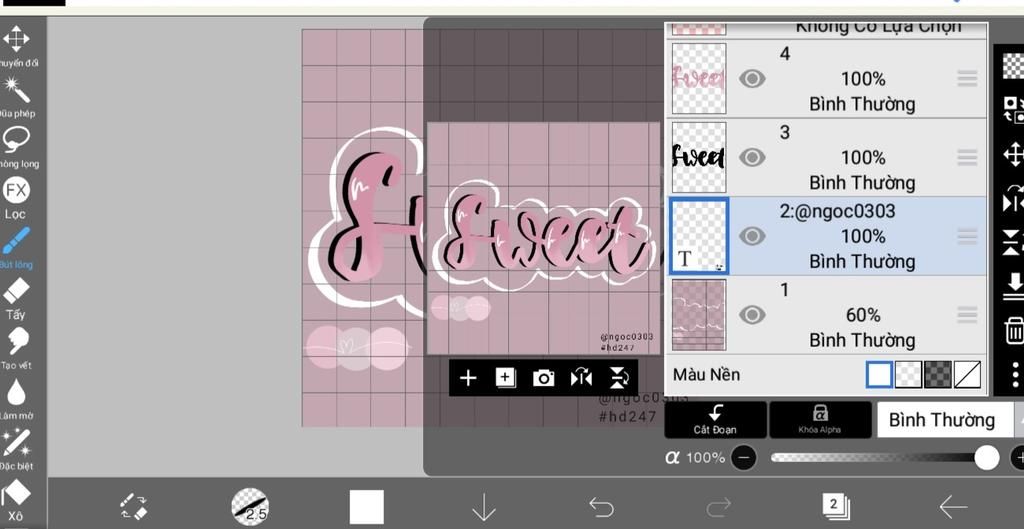Tap the layer 1 reorder handle

click(967, 315)
